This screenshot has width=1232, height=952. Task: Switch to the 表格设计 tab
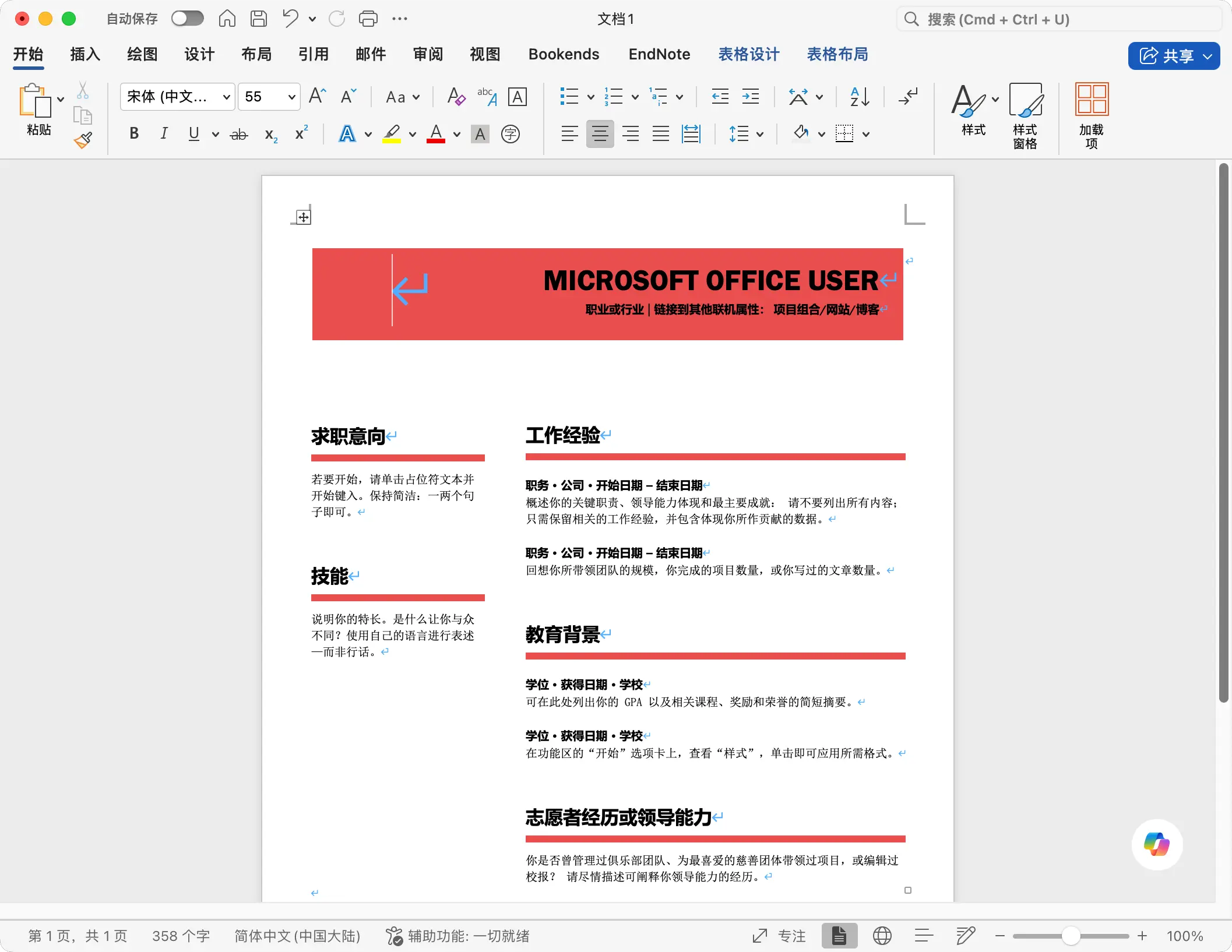tap(749, 55)
